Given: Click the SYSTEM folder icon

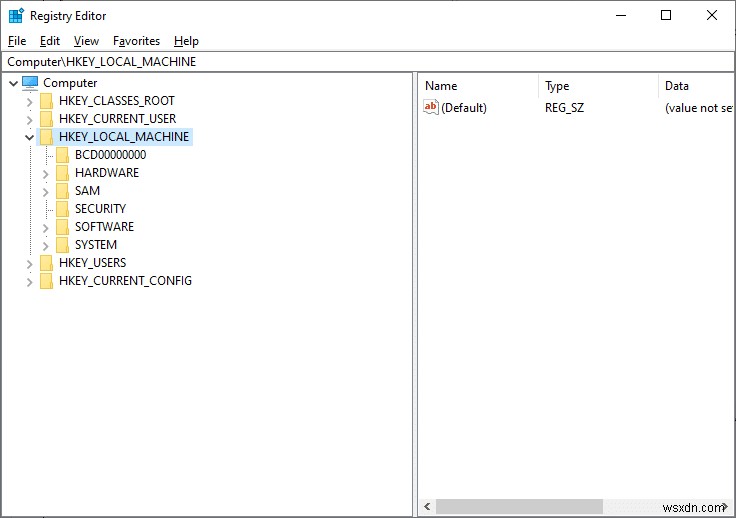Looking at the screenshot, I should [62, 245].
